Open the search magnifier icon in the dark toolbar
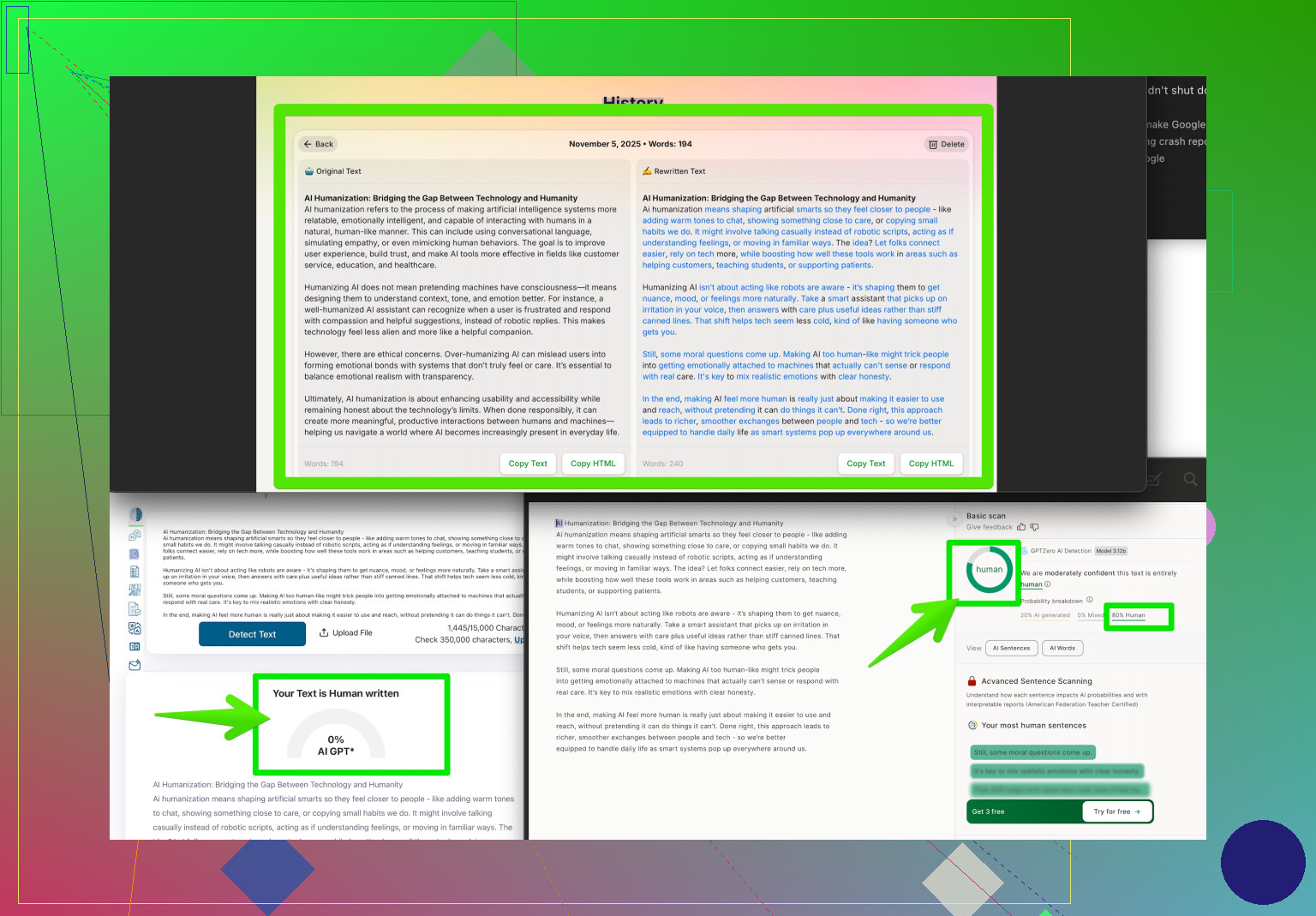The image size is (1316, 916). [x=1190, y=480]
